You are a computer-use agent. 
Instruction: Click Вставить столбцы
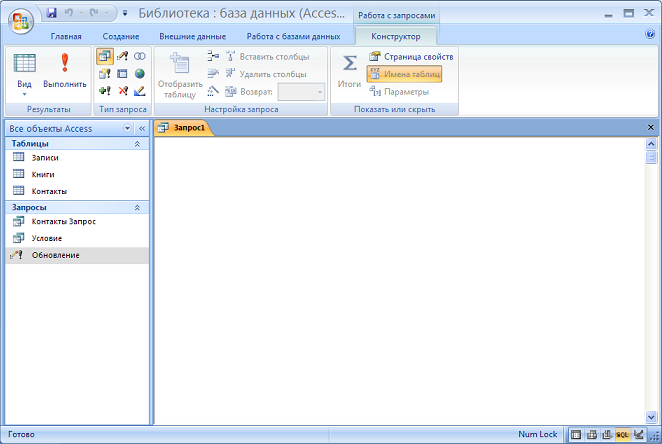pos(267,57)
